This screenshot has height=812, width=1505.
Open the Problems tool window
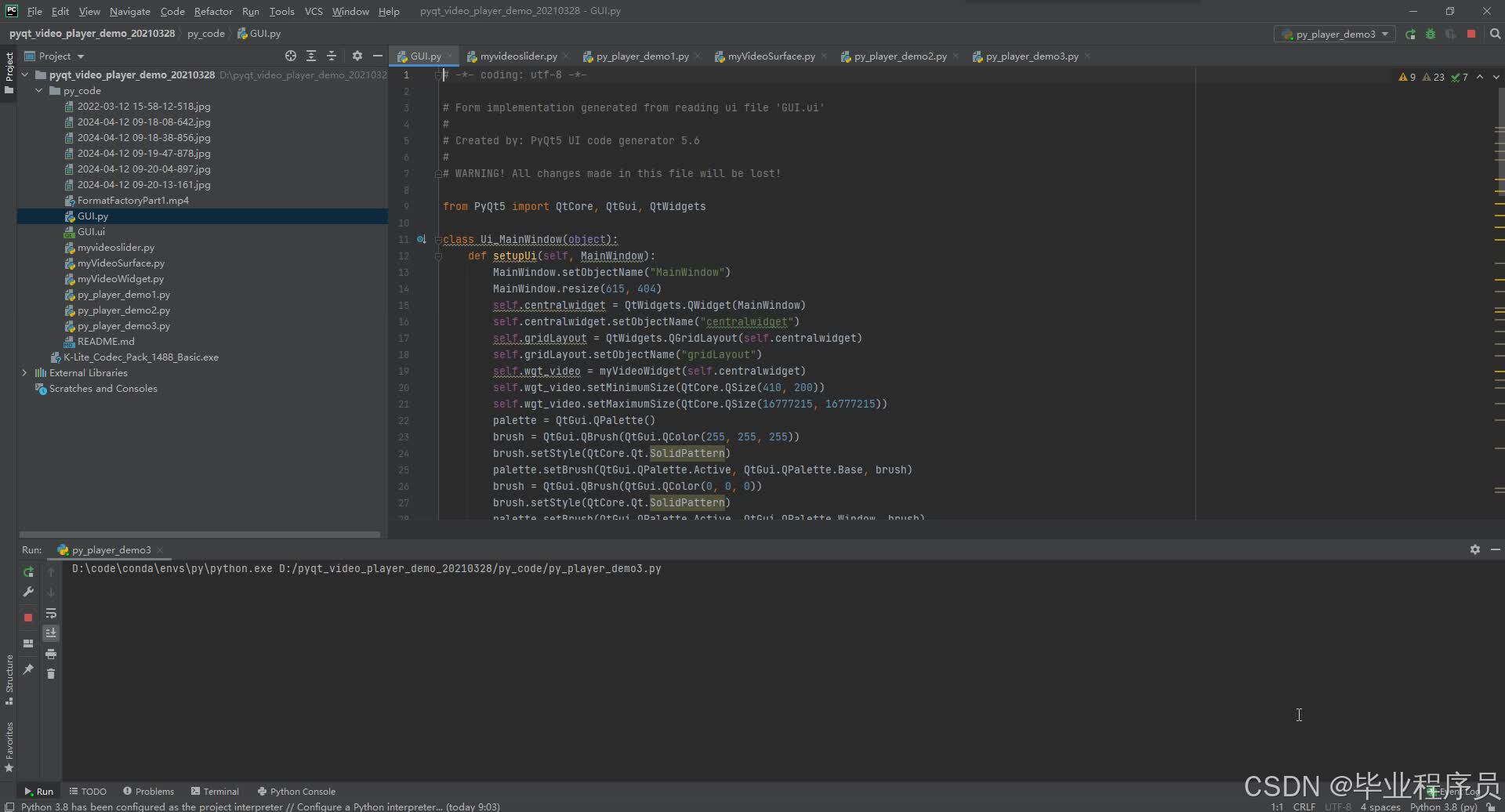pos(149,792)
